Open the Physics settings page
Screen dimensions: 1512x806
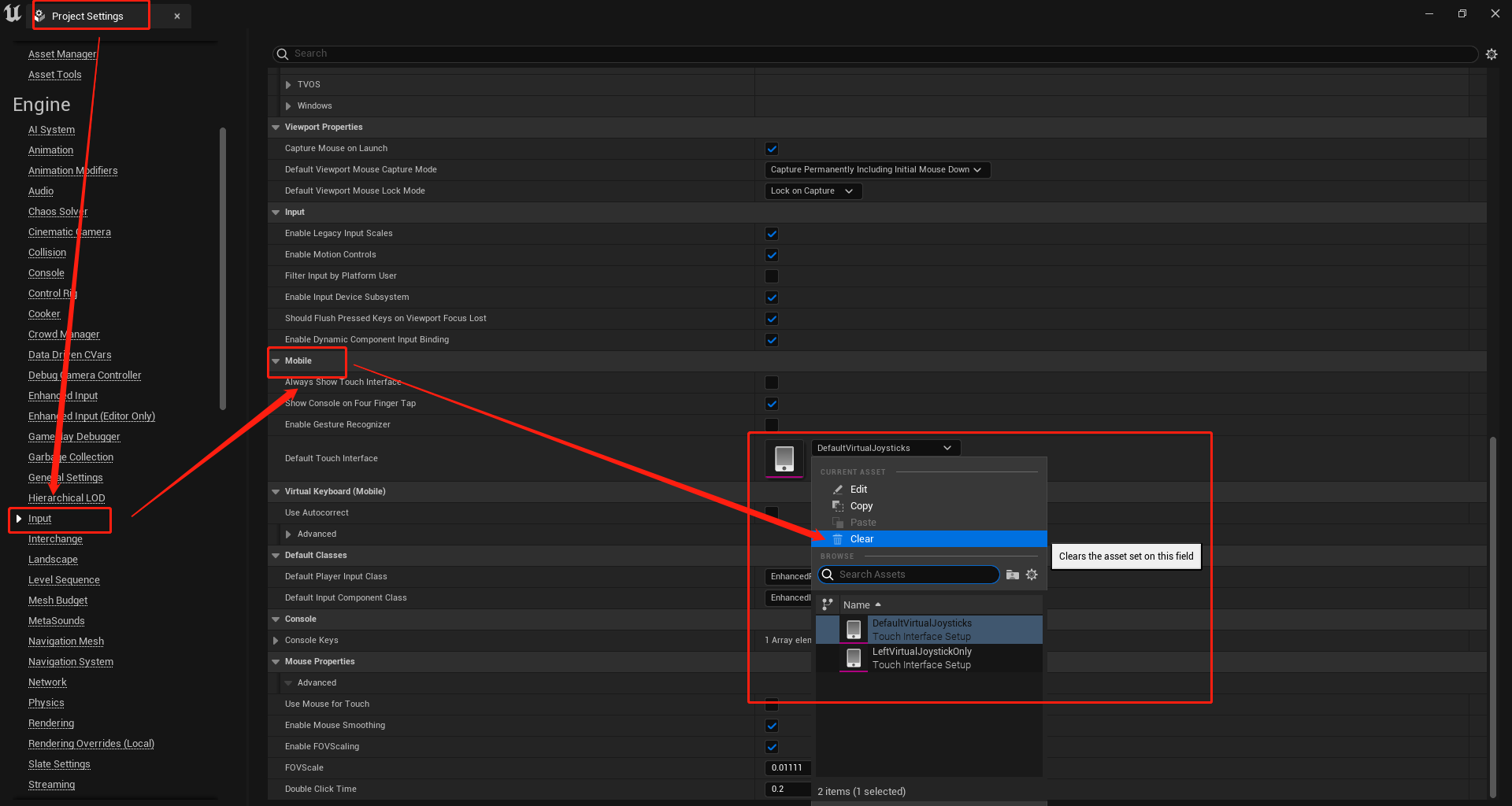46,703
